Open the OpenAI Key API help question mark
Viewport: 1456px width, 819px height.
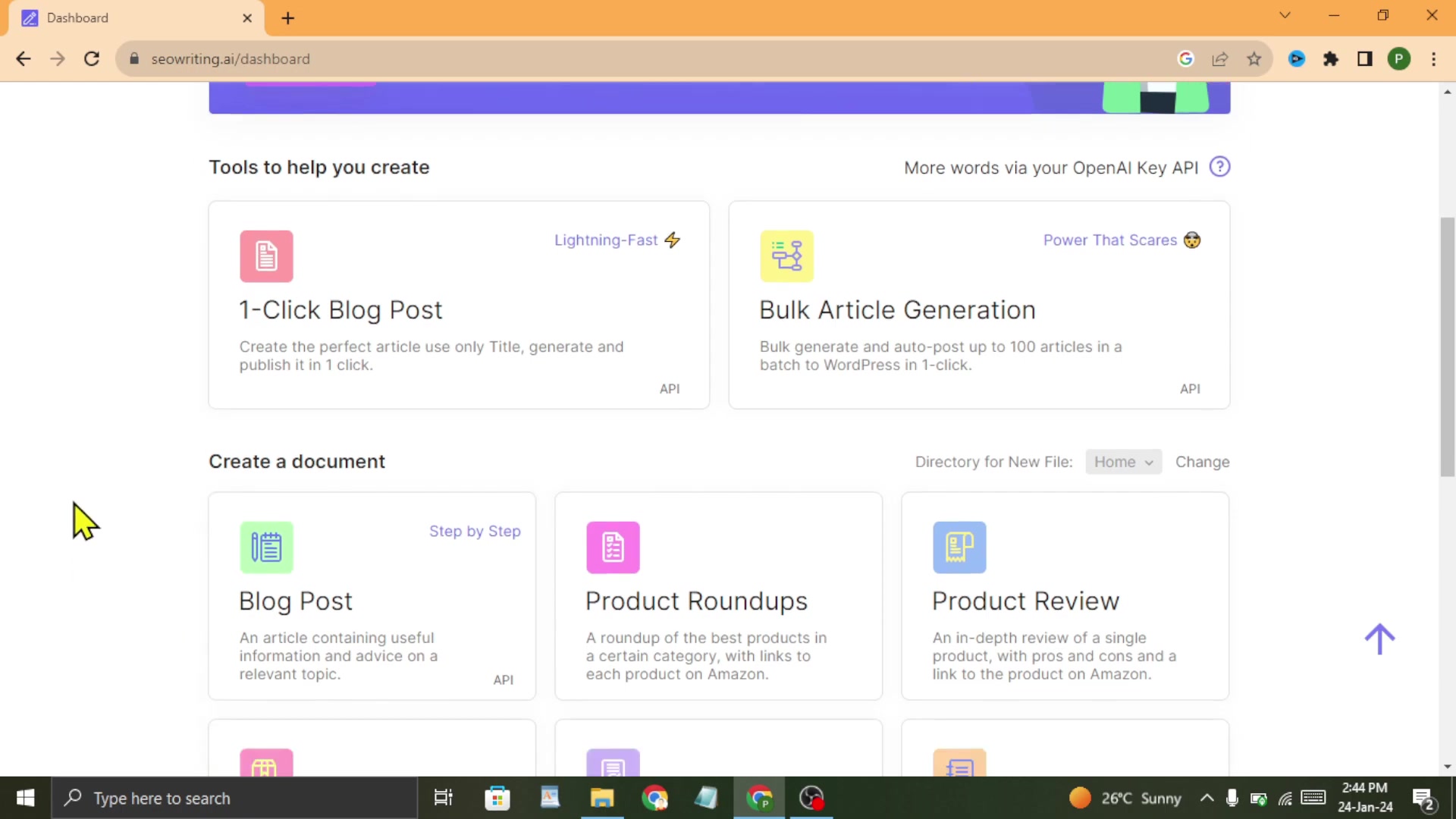pyautogui.click(x=1219, y=167)
